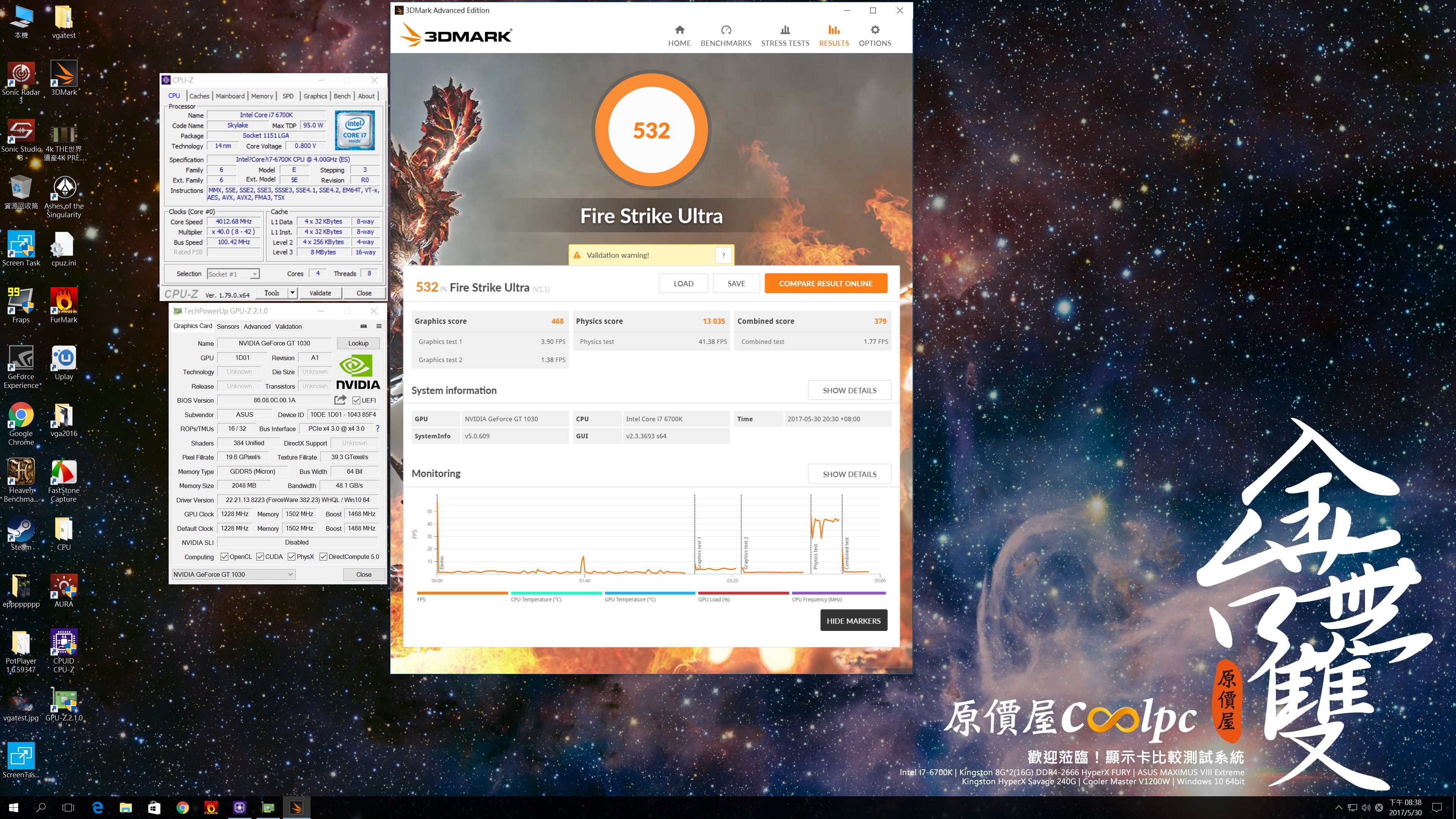Viewport: 1456px width, 819px height.
Task: Click the Windows Start button
Action: click(14, 807)
